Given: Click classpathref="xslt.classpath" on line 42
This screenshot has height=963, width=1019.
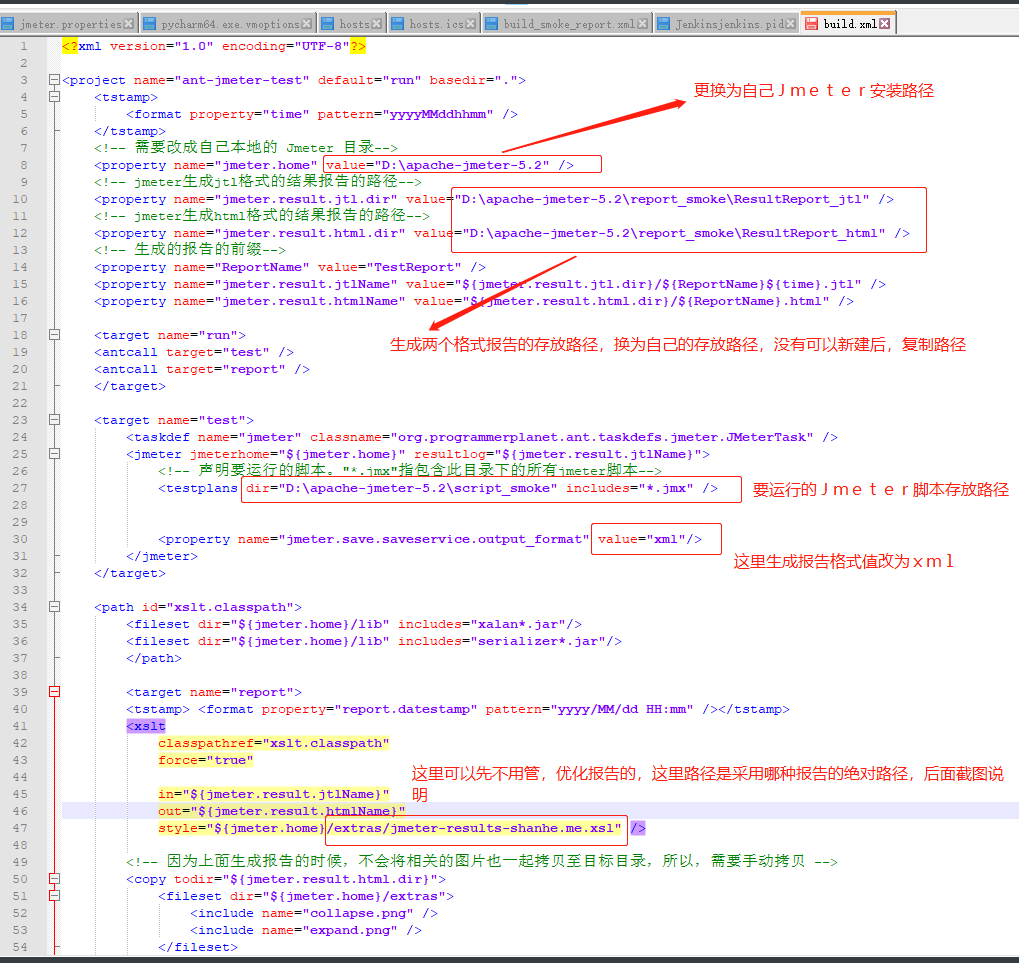Looking at the screenshot, I should point(274,743).
